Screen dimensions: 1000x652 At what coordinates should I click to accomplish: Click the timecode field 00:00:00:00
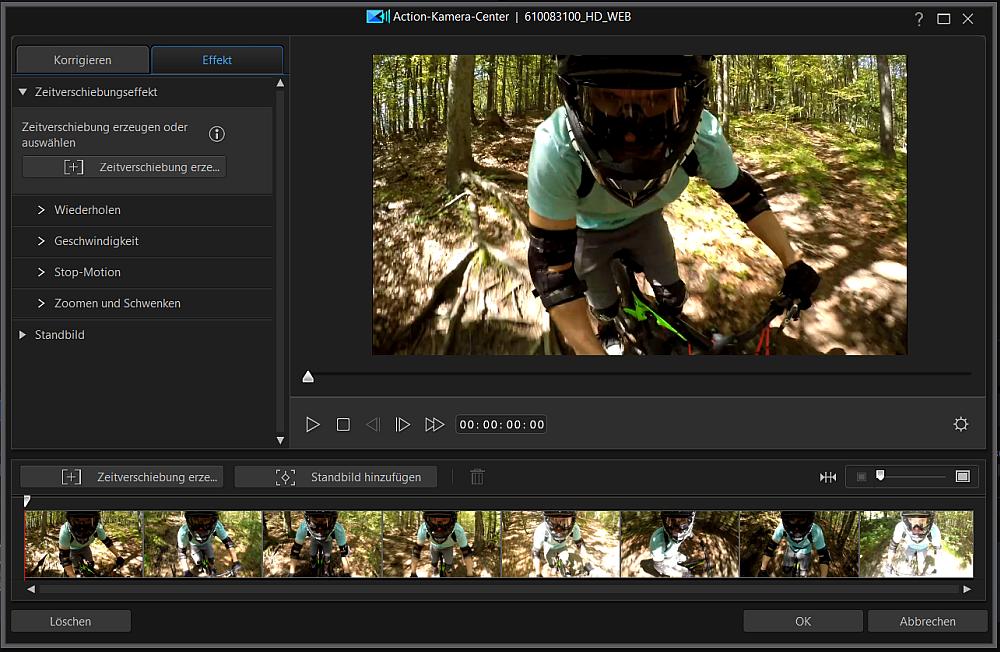[x=502, y=425]
